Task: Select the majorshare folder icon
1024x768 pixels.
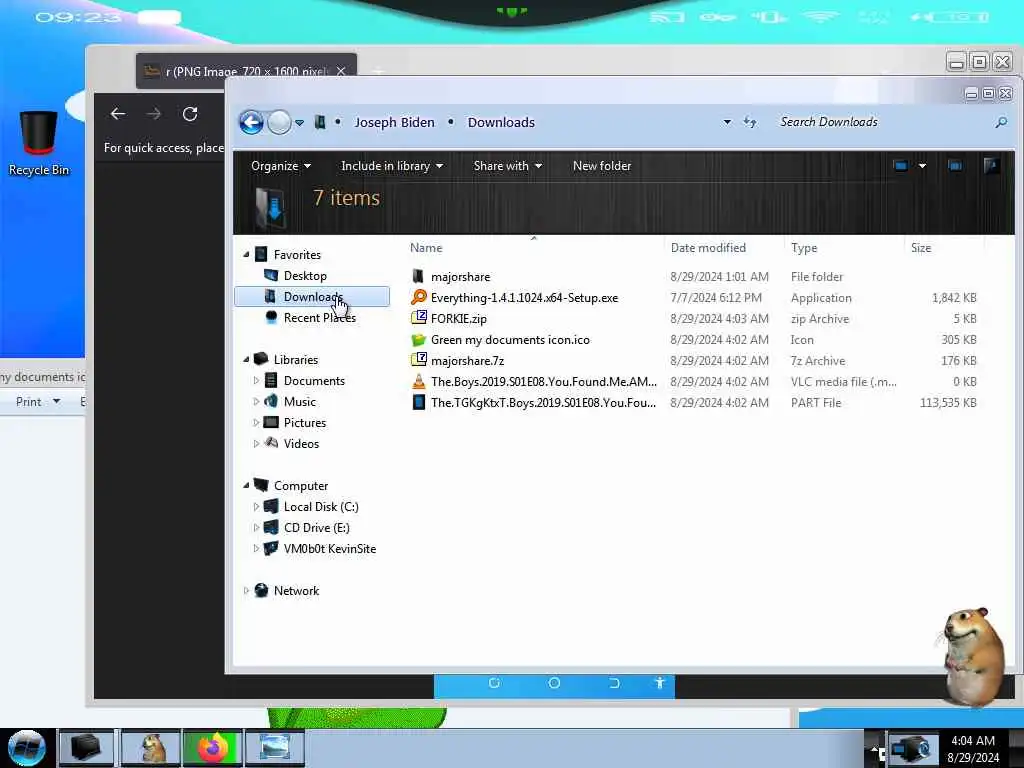Action: tap(418, 276)
